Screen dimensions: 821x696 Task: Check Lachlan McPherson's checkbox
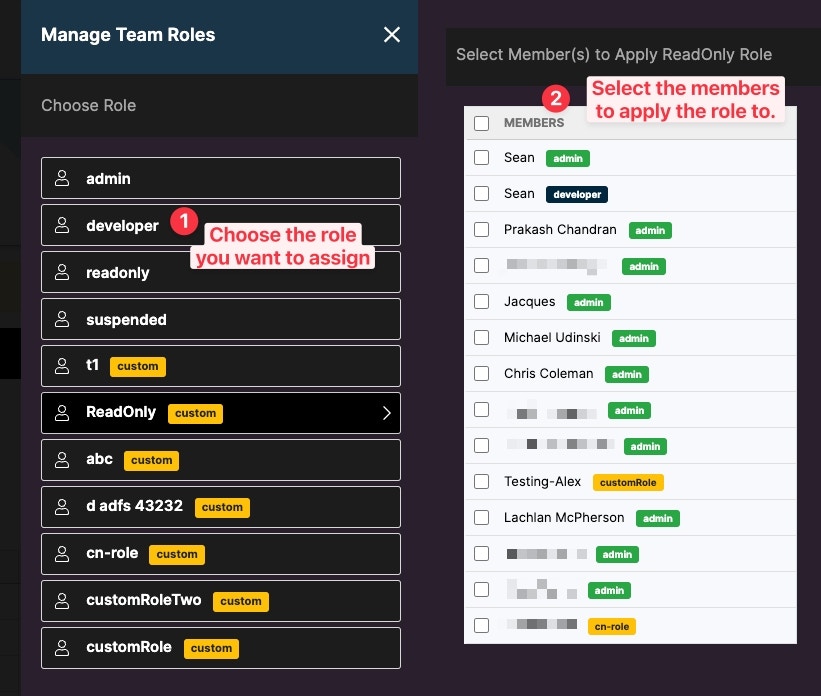click(481, 517)
